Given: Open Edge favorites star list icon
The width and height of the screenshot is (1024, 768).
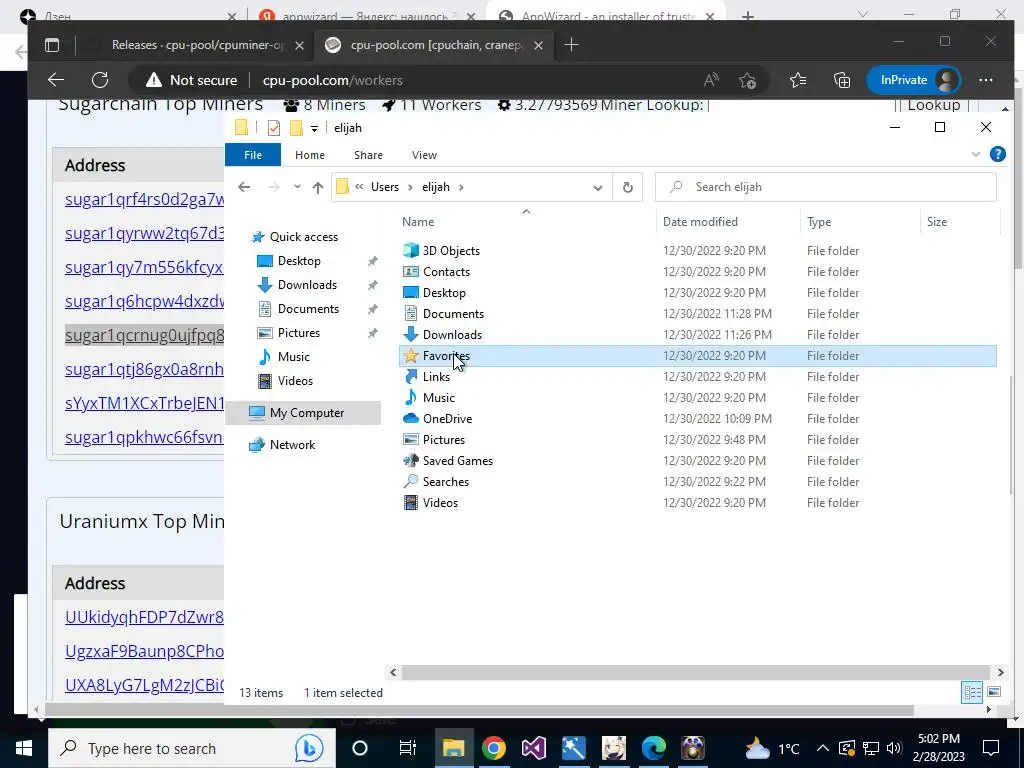Looking at the screenshot, I should (797, 80).
